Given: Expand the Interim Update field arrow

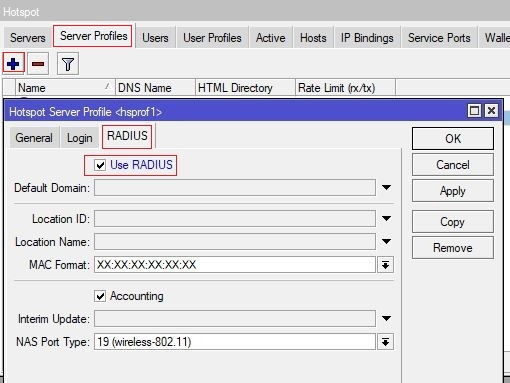Looking at the screenshot, I should tap(386, 318).
